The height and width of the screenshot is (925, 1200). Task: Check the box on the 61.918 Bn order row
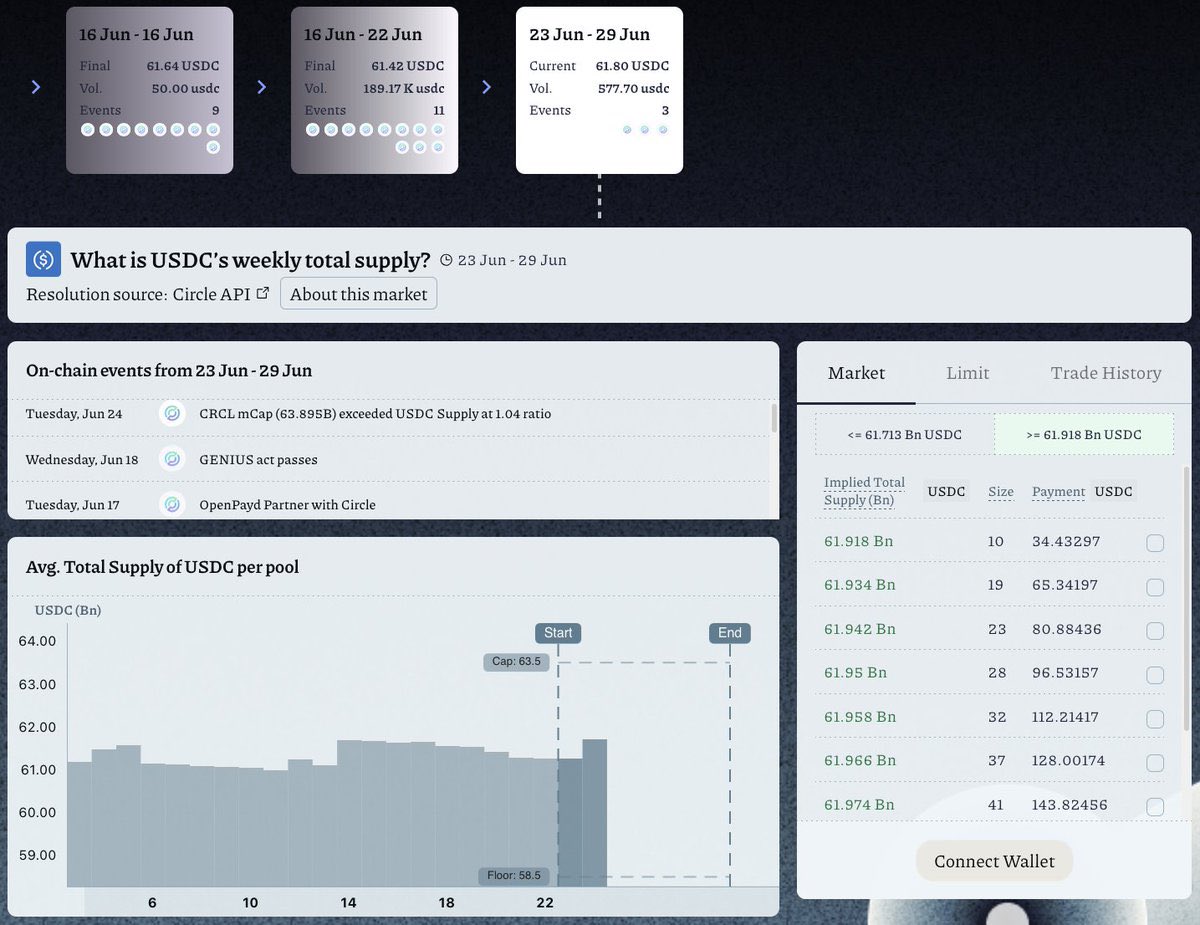coord(1155,543)
